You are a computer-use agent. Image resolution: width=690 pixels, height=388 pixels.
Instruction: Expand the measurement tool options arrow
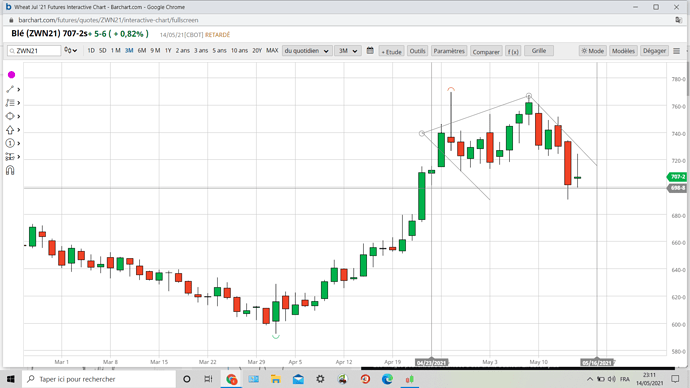18,157
